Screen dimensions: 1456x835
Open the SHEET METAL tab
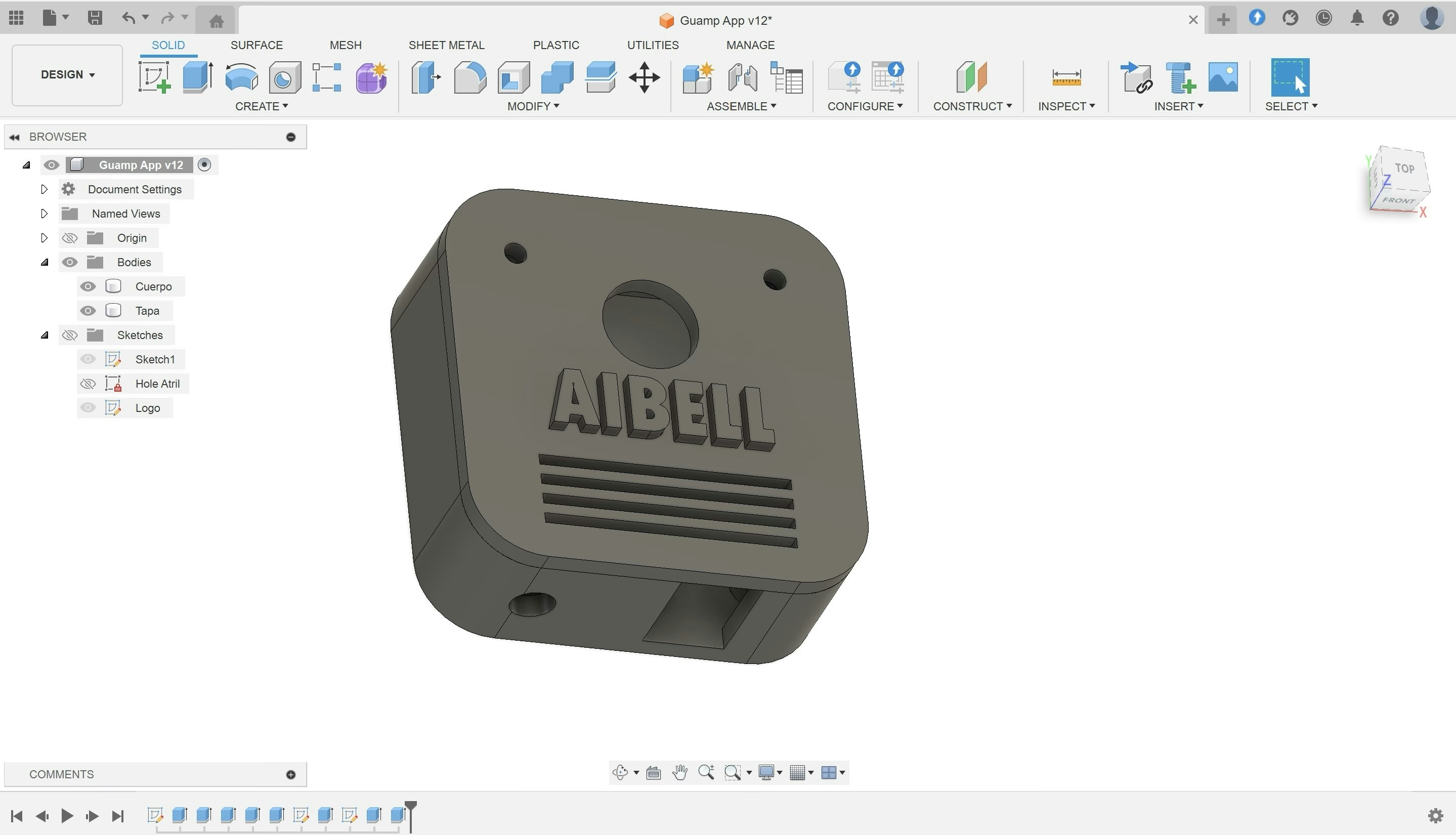click(x=446, y=45)
